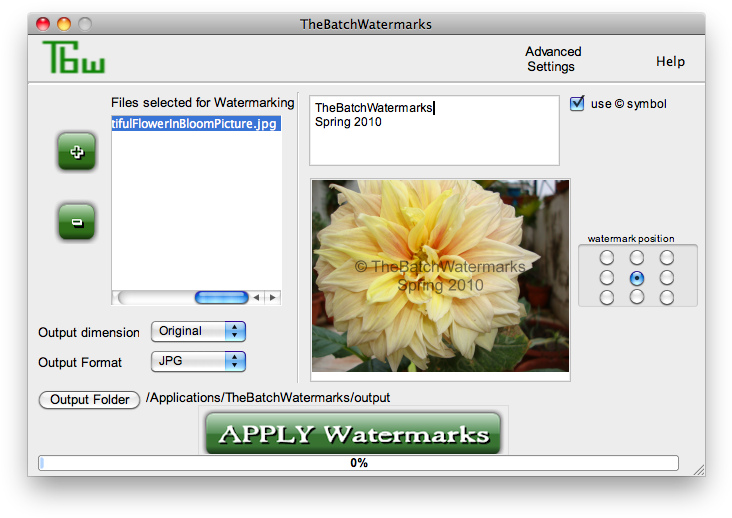Click the window resize grip icon
The width and height of the screenshot is (732, 518).
coord(699,470)
